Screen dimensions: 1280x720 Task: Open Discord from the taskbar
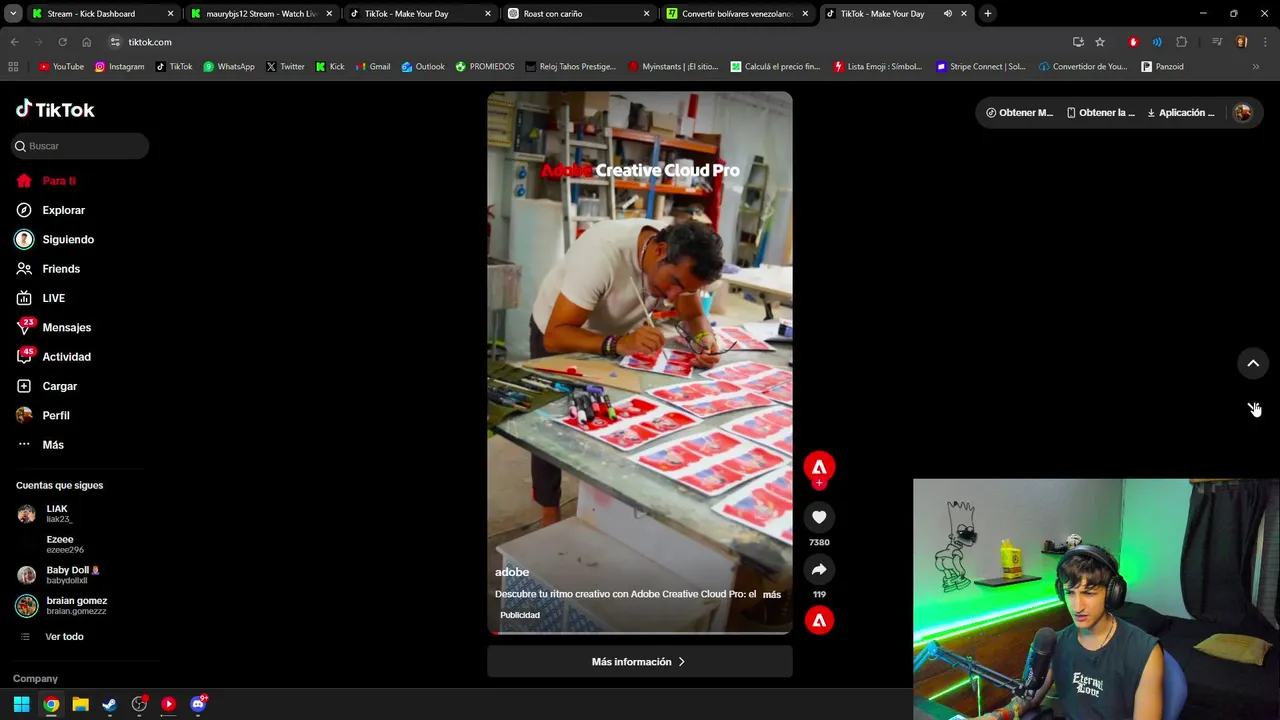coord(198,704)
